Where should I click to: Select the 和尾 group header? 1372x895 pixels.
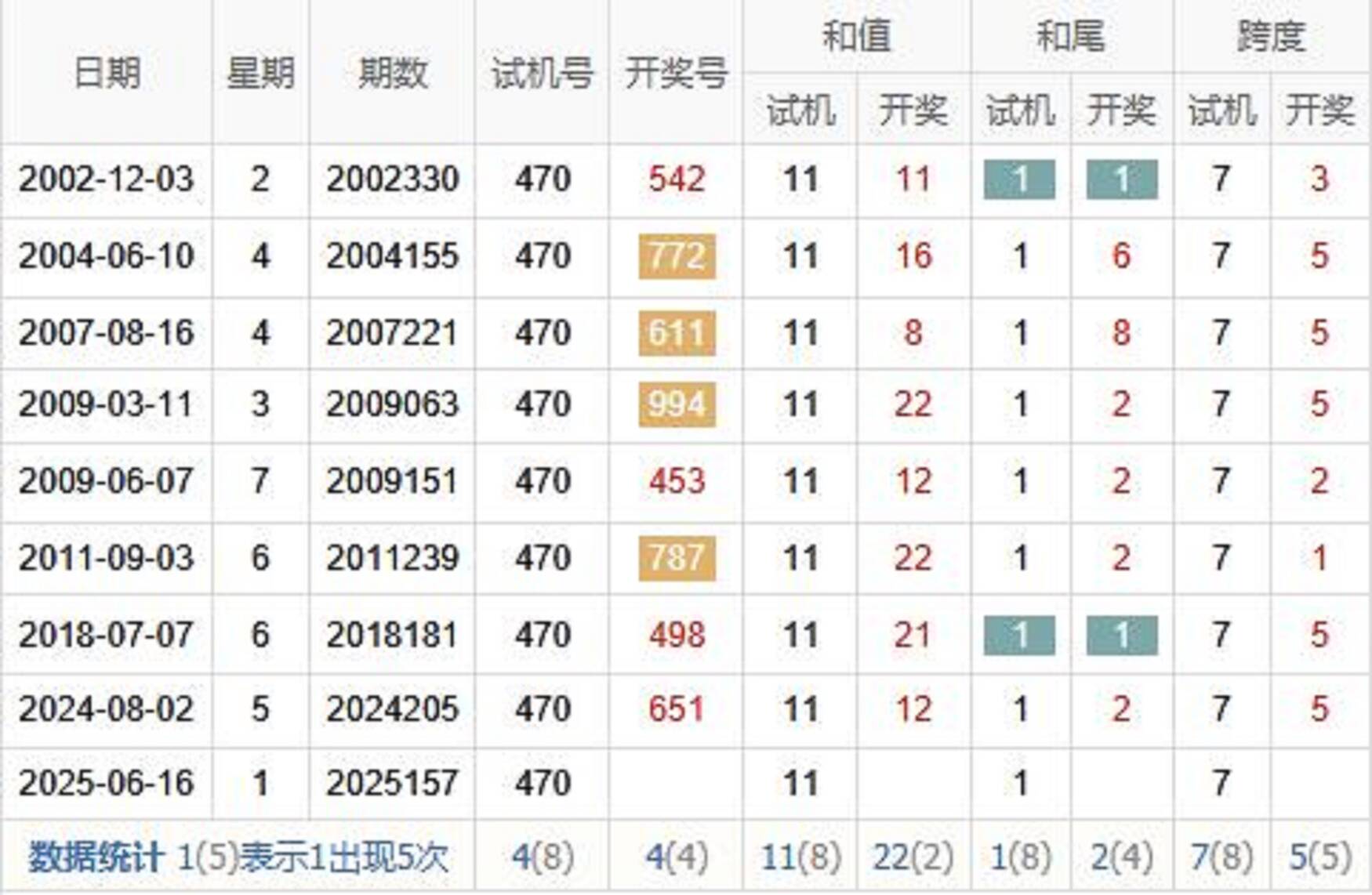(x=1071, y=37)
